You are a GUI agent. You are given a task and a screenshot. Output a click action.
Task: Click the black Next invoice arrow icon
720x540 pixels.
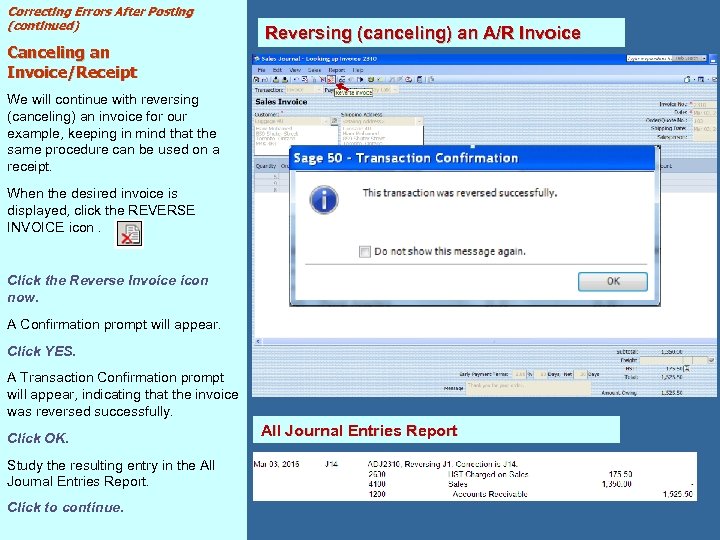point(361,79)
